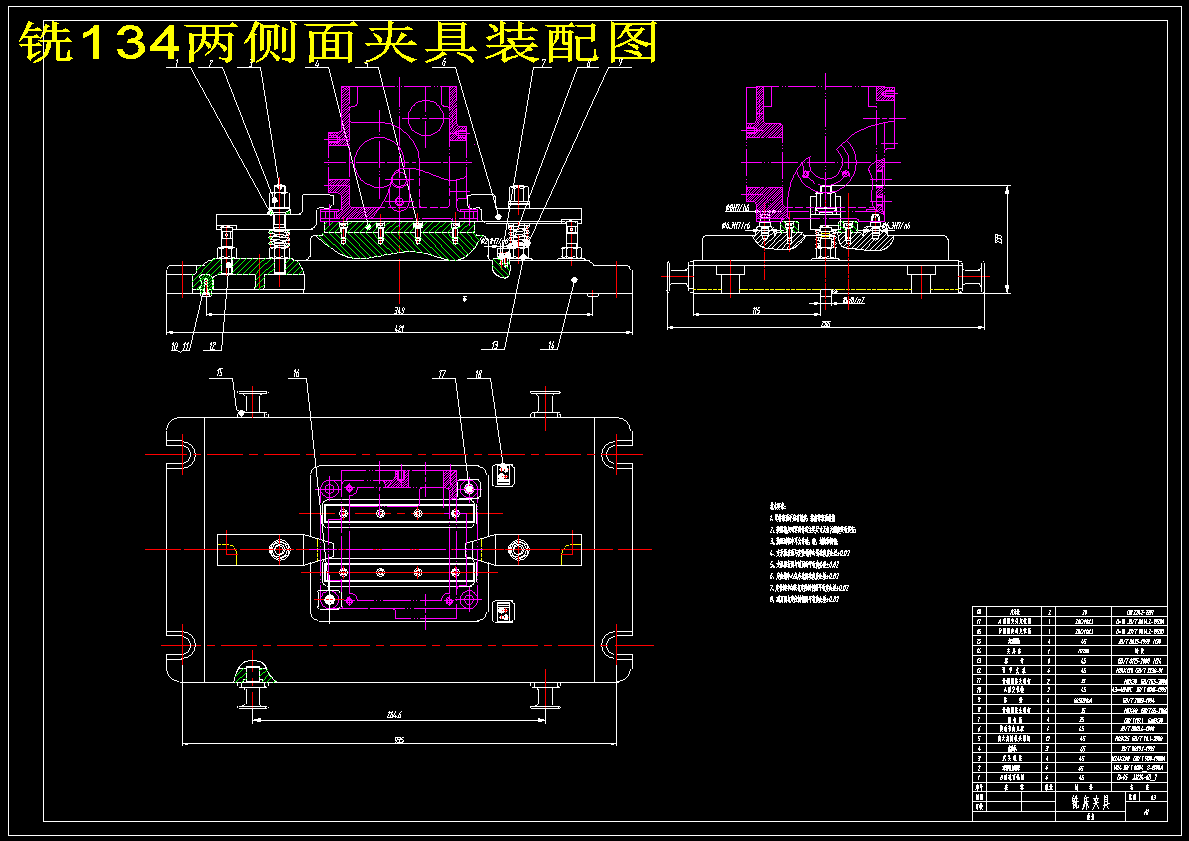
Task: Click the part balloon label 15 above the plan view
Action: click(x=219, y=372)
